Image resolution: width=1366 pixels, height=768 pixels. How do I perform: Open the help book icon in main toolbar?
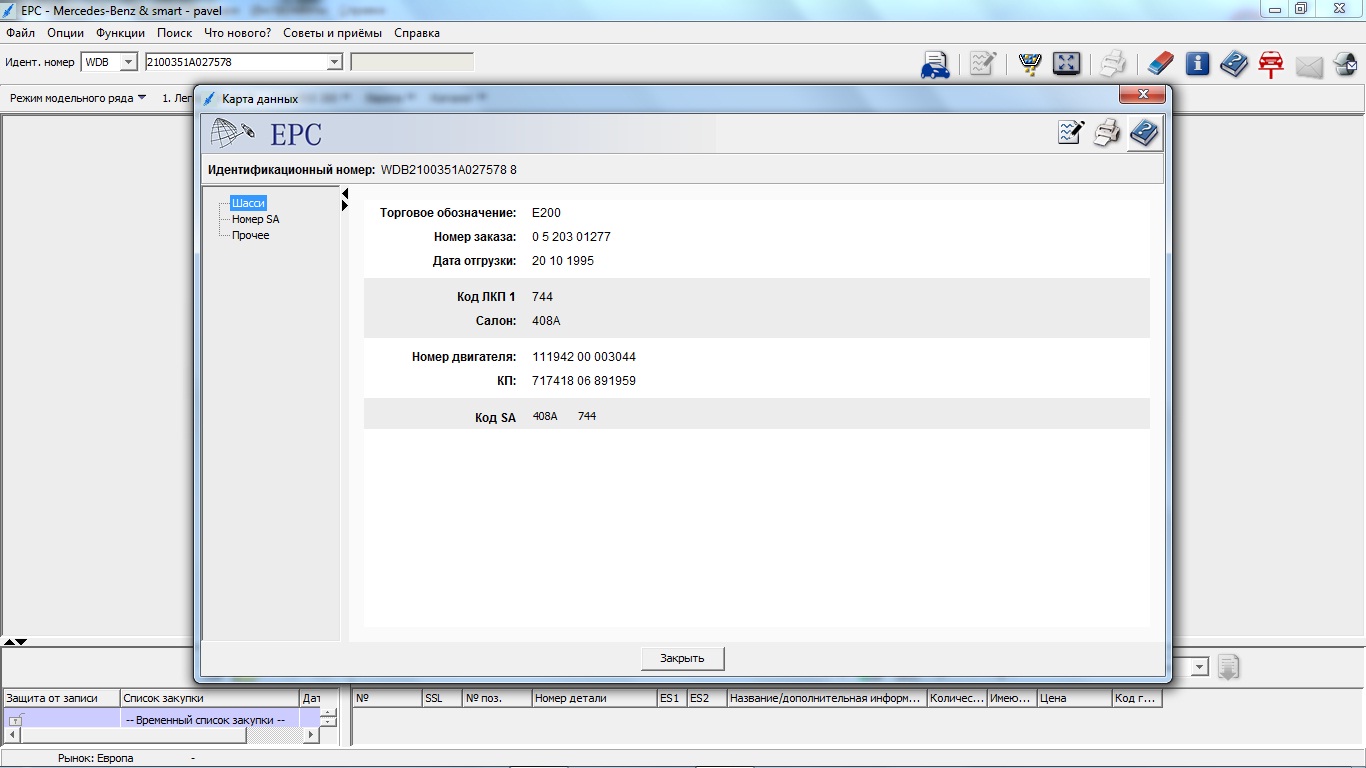pyautogui.click(x=1234, y=64)
